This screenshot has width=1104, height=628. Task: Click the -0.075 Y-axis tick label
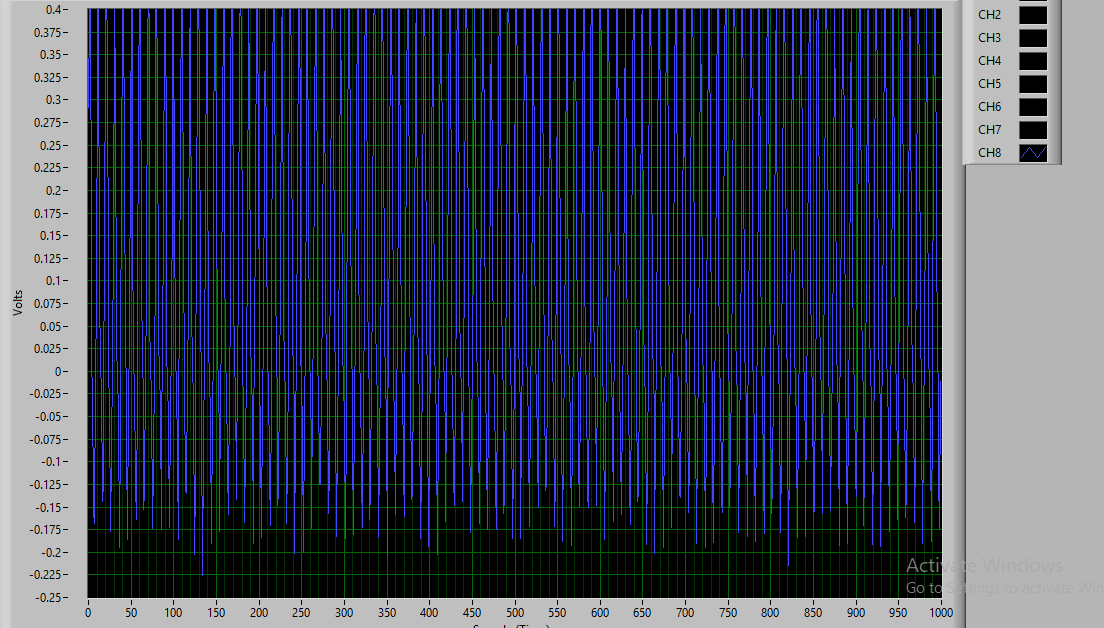pyautogui.click(x=46, y=439)
